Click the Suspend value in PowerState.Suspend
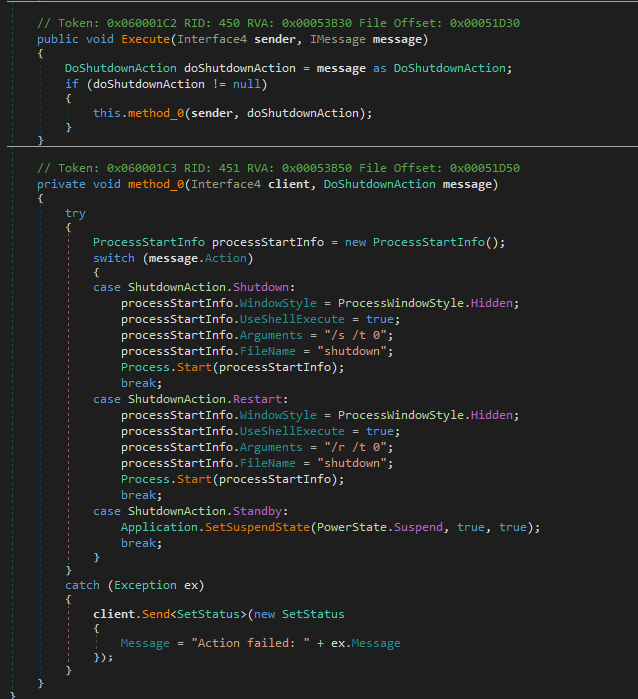638x699 pixels. click(418, 527)
